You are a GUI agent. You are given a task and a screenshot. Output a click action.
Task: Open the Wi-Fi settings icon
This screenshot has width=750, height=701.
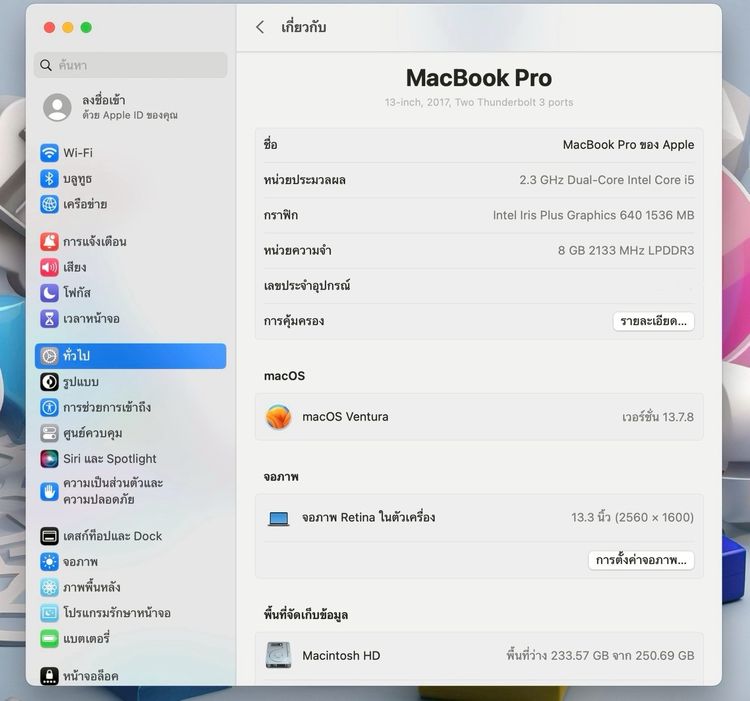pyautogui.click(x=49, y=153)
